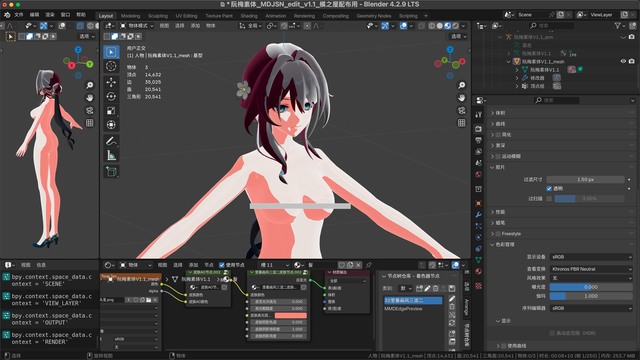This screenshot has height=360, width=640.
Task: Select the Scale tool in viewport toolbar
Action: point(111,111)
